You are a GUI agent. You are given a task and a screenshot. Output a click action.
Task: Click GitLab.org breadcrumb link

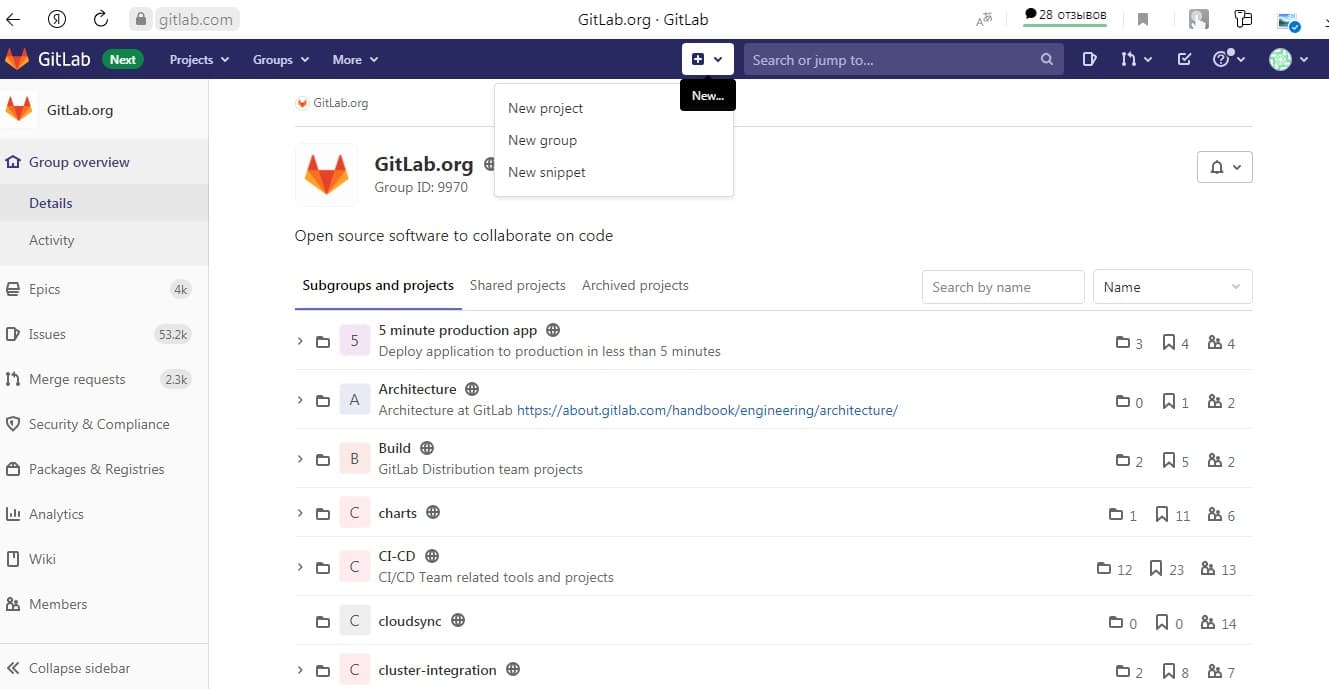click(341, 103)
